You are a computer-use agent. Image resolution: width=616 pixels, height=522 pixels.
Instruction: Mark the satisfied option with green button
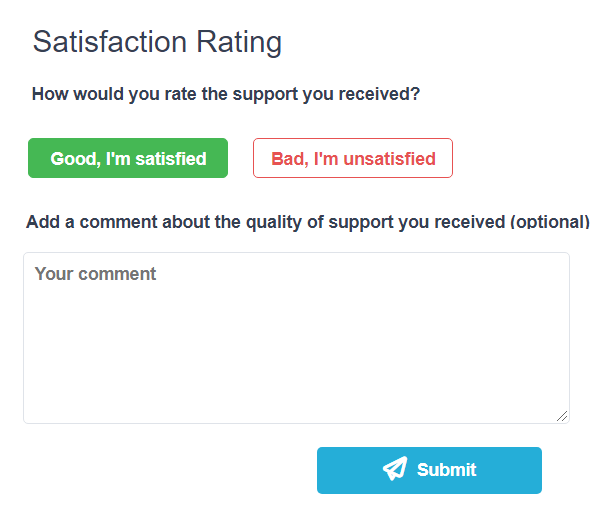(x=128, y=158)
